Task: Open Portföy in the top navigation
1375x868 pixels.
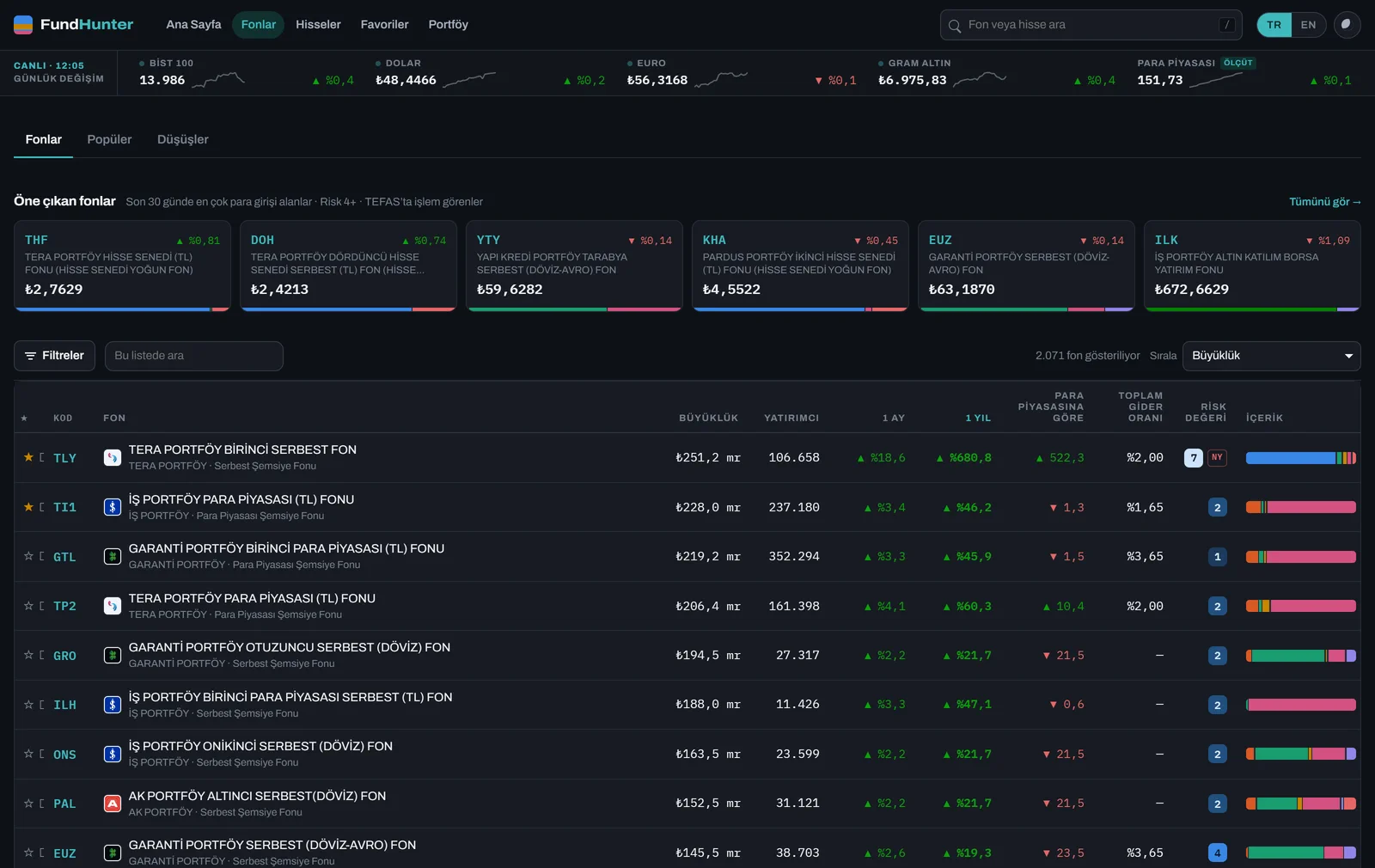Action: pos(448,25)
